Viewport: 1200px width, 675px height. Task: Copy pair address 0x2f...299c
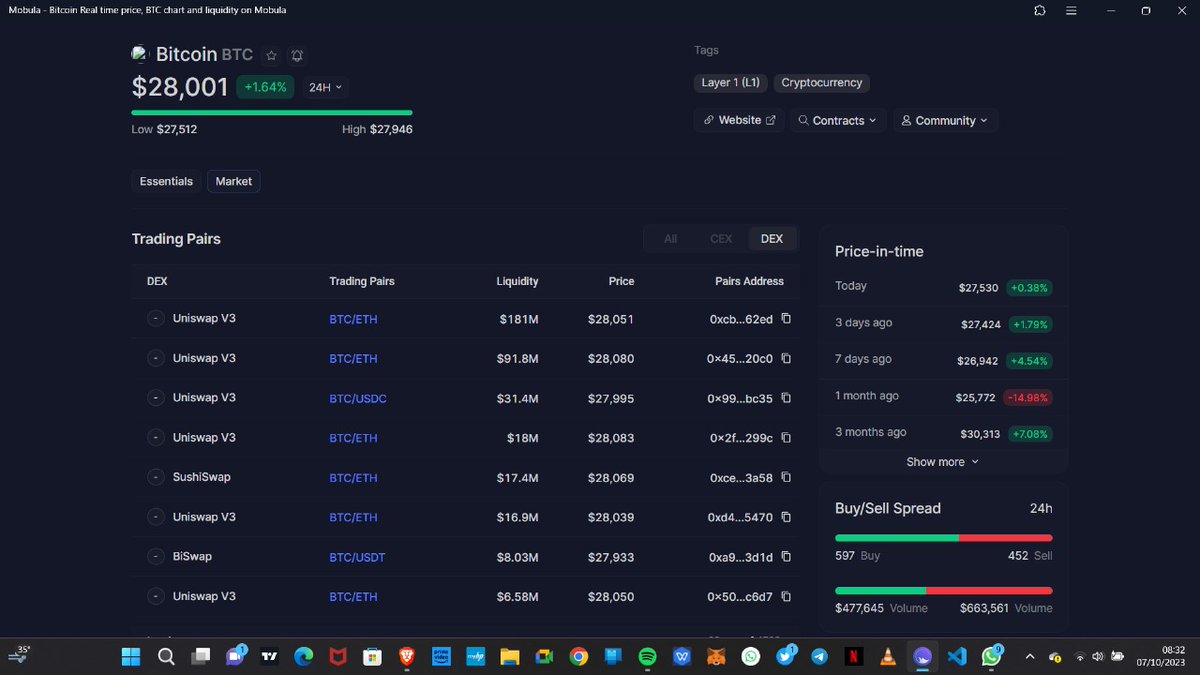(x=786, y=438)
